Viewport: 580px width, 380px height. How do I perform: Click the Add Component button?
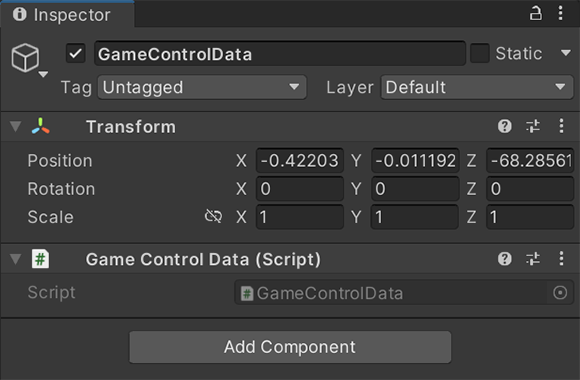coord(290,347)
